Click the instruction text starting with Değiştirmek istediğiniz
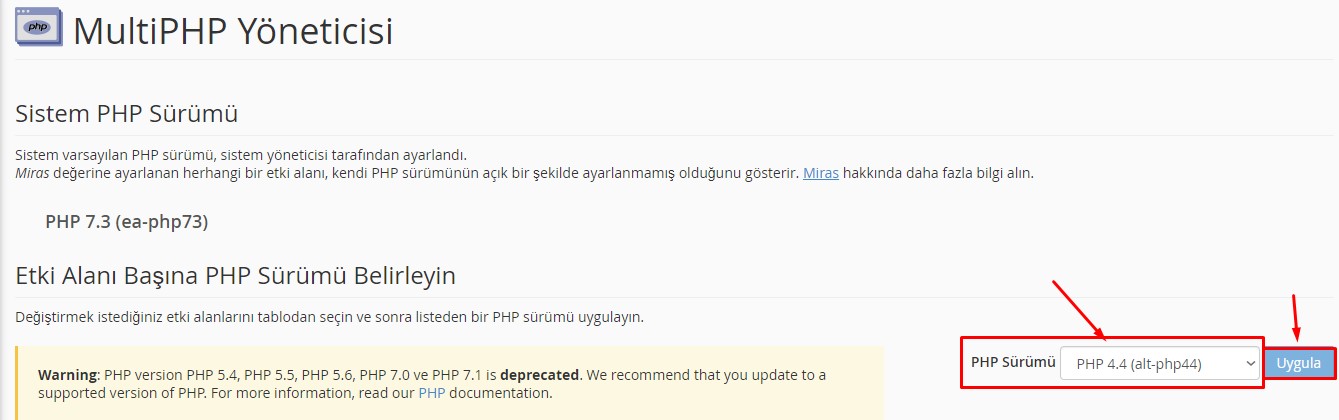Image resolution: width=1339 pixels, height=420 pixels. pyautogui.click(x=329, y=317)
